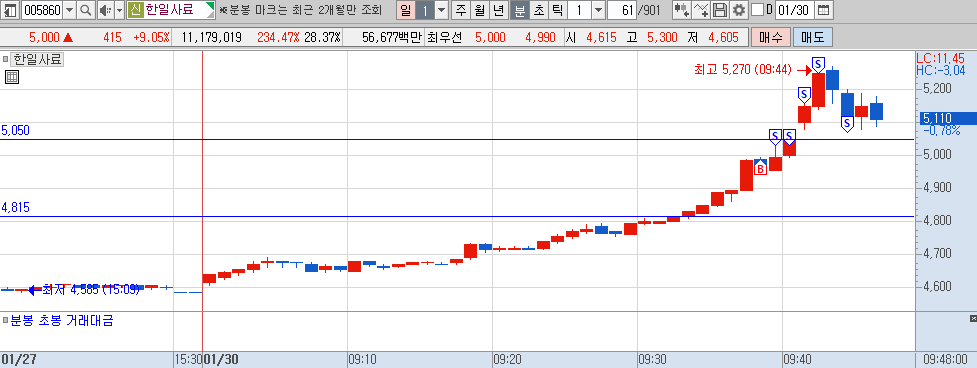The image size is (977, 368).
Task: Click the 최고 5,270 (09:44) high label
Action: tap(744, 70)
